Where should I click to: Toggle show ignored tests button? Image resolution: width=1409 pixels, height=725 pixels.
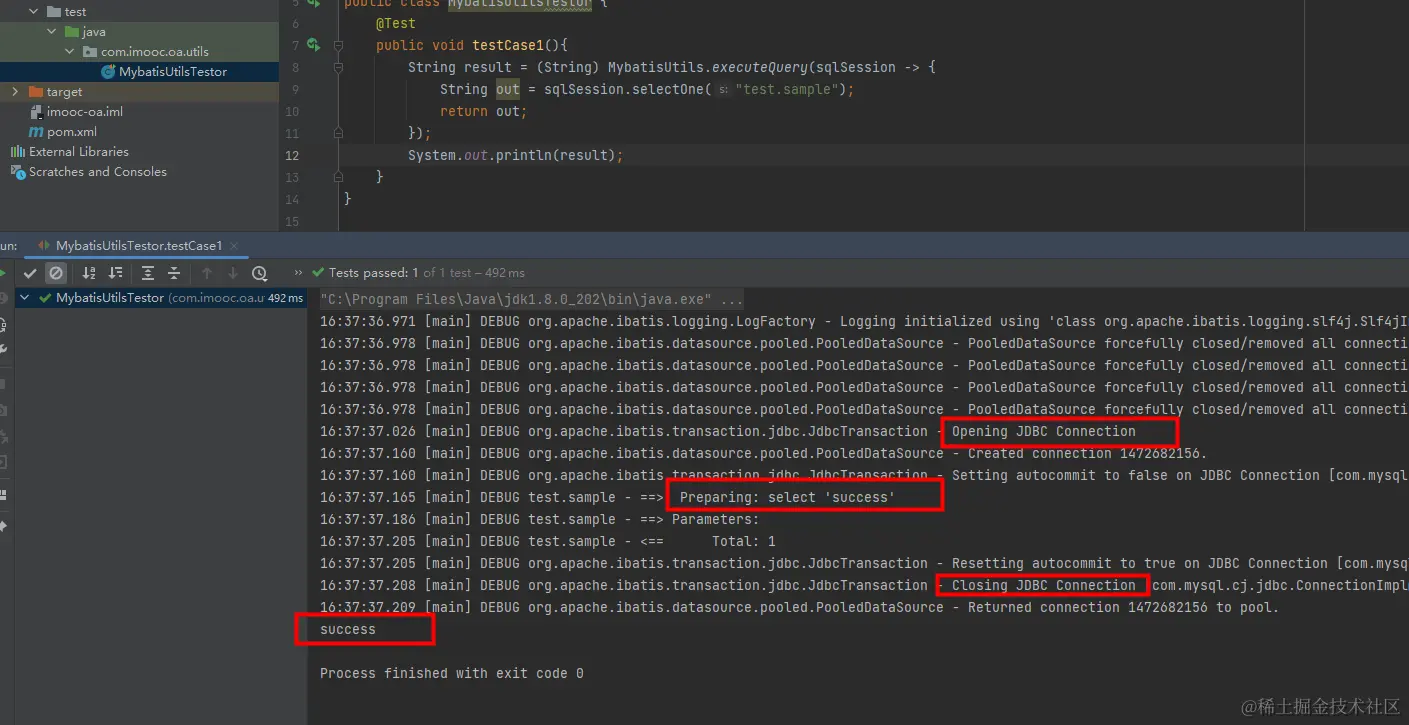(56, 273)
